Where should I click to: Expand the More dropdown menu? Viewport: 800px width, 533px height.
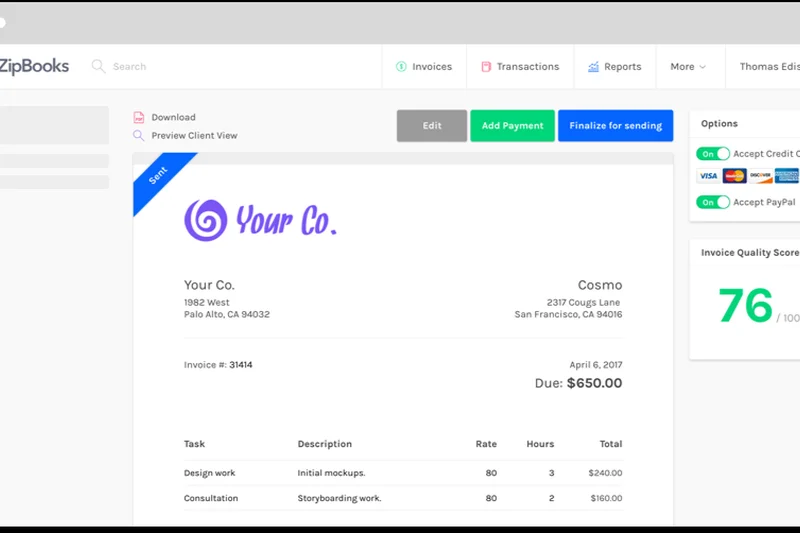[x=688, y=67]
